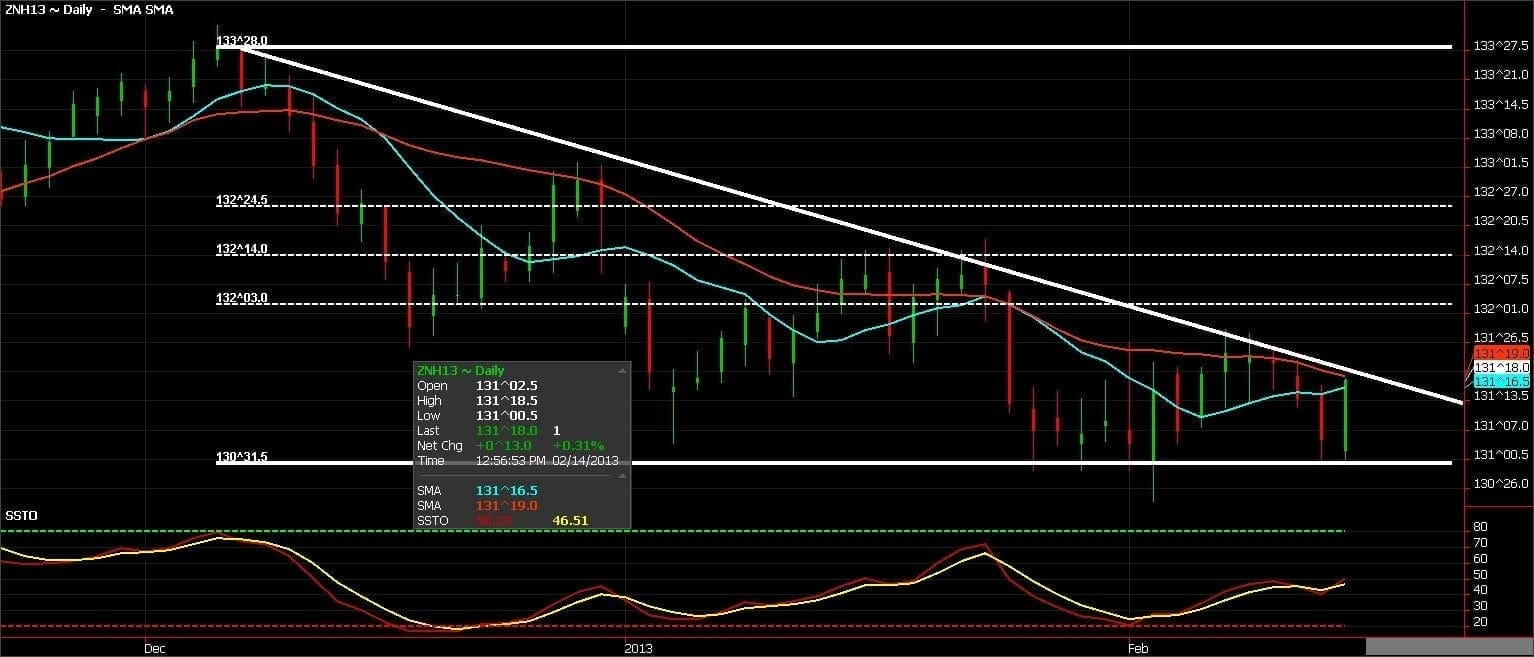This screenshot has width=1534, height=657.
Task: Click the Dec label on time axis
Action: (x=155, y=648)
